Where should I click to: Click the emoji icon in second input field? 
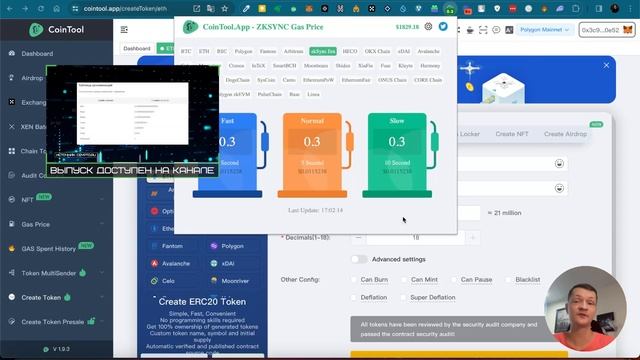559,188
